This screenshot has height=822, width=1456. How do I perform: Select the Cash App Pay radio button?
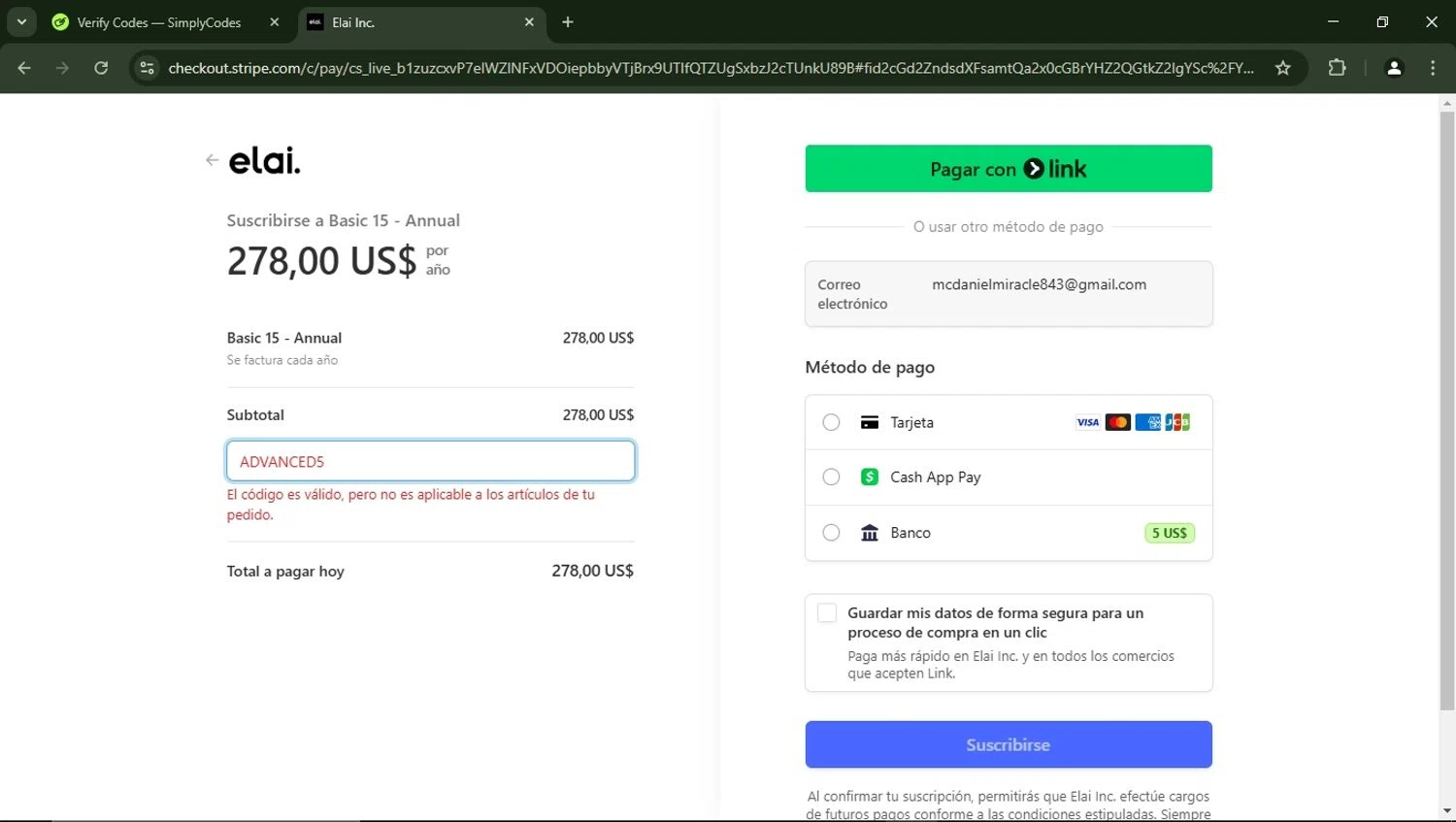[831, 477]
